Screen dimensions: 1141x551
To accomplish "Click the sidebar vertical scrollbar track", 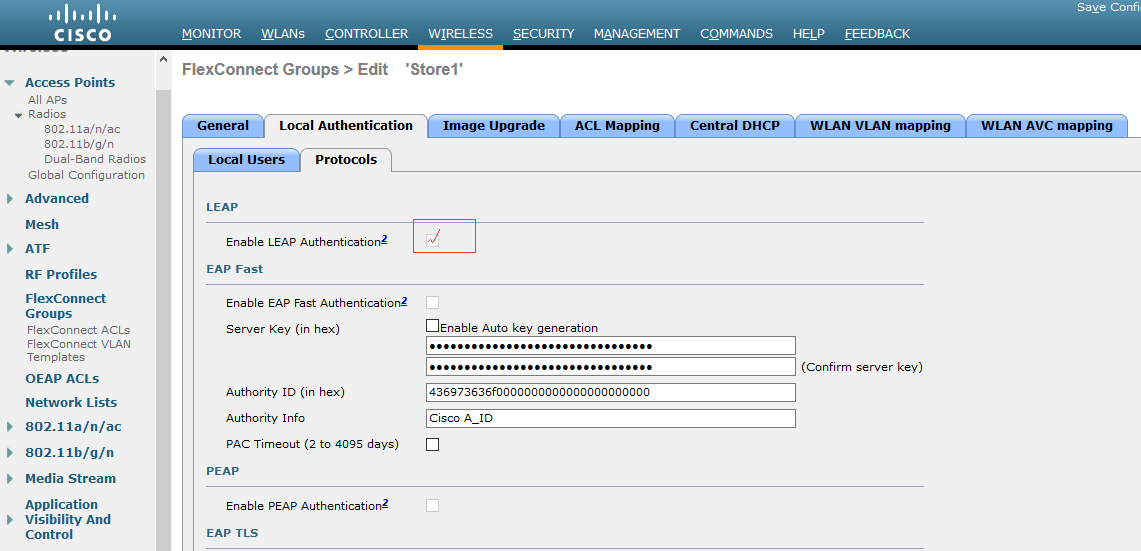I will [163, 320].
